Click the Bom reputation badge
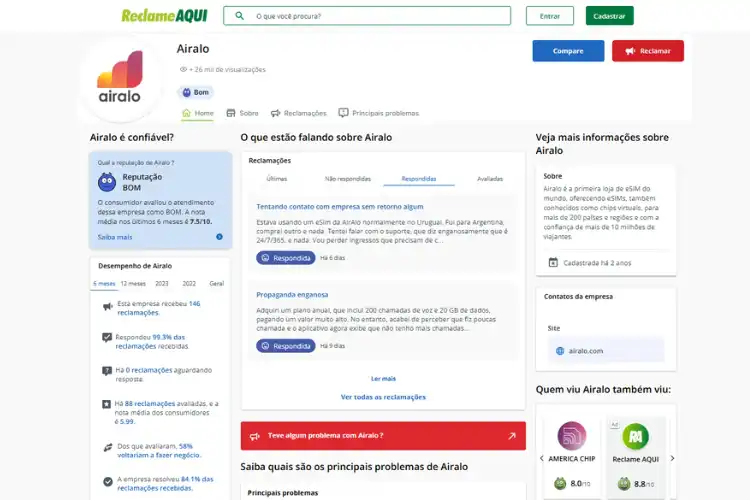 coord(196,92)
